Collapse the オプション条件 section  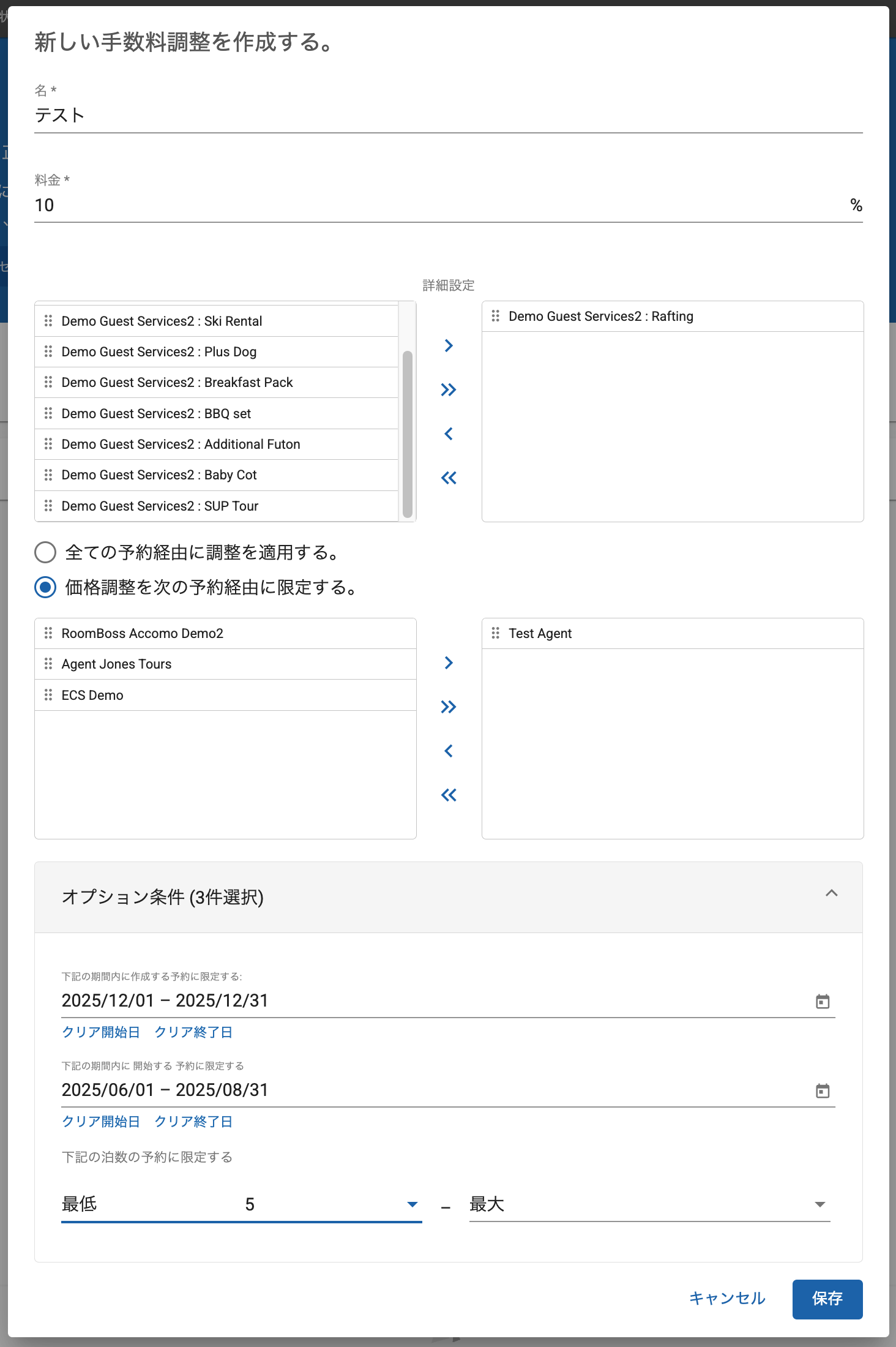click(831, 894)
